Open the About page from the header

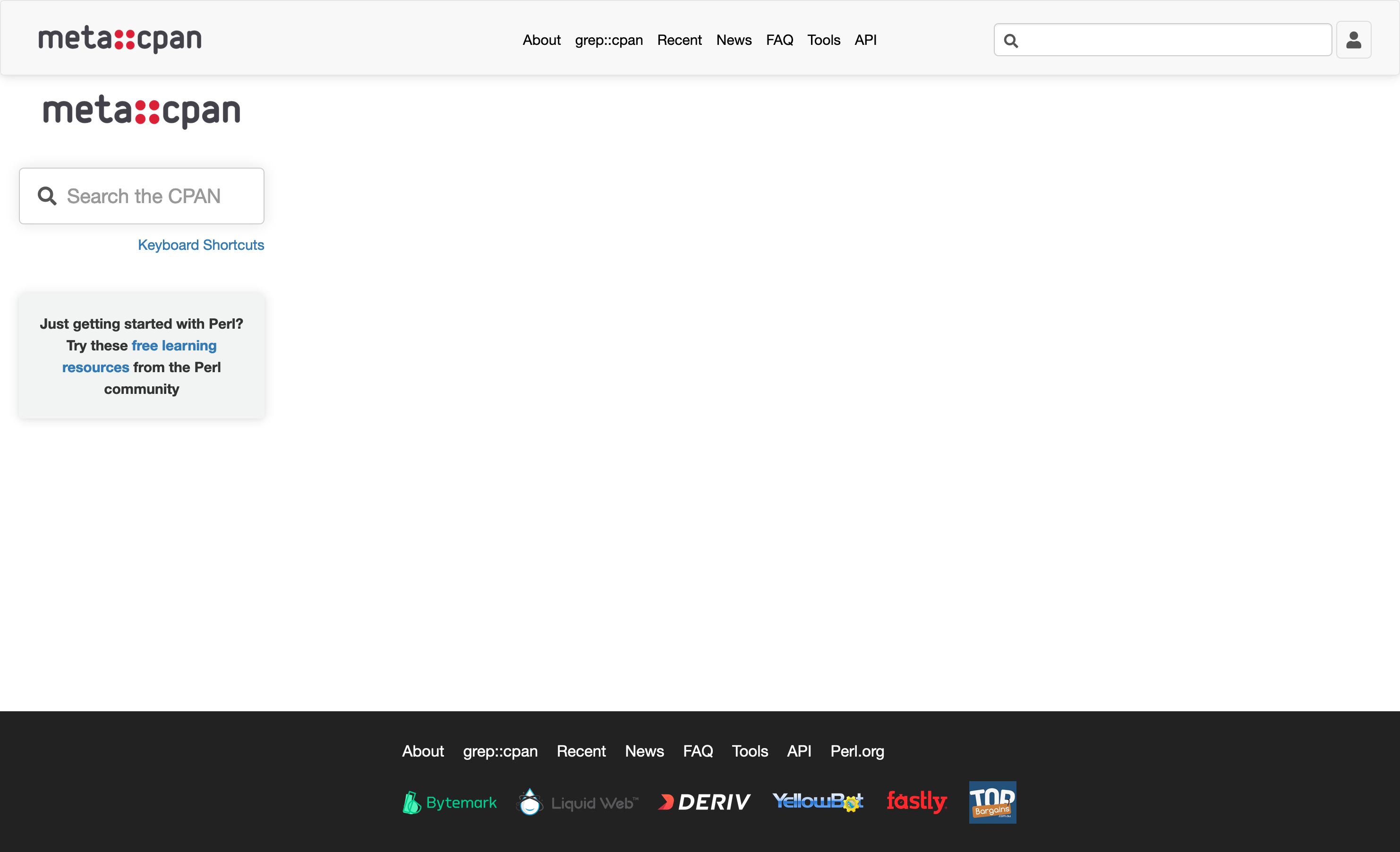pyautogui.click(x=541, y=40)
